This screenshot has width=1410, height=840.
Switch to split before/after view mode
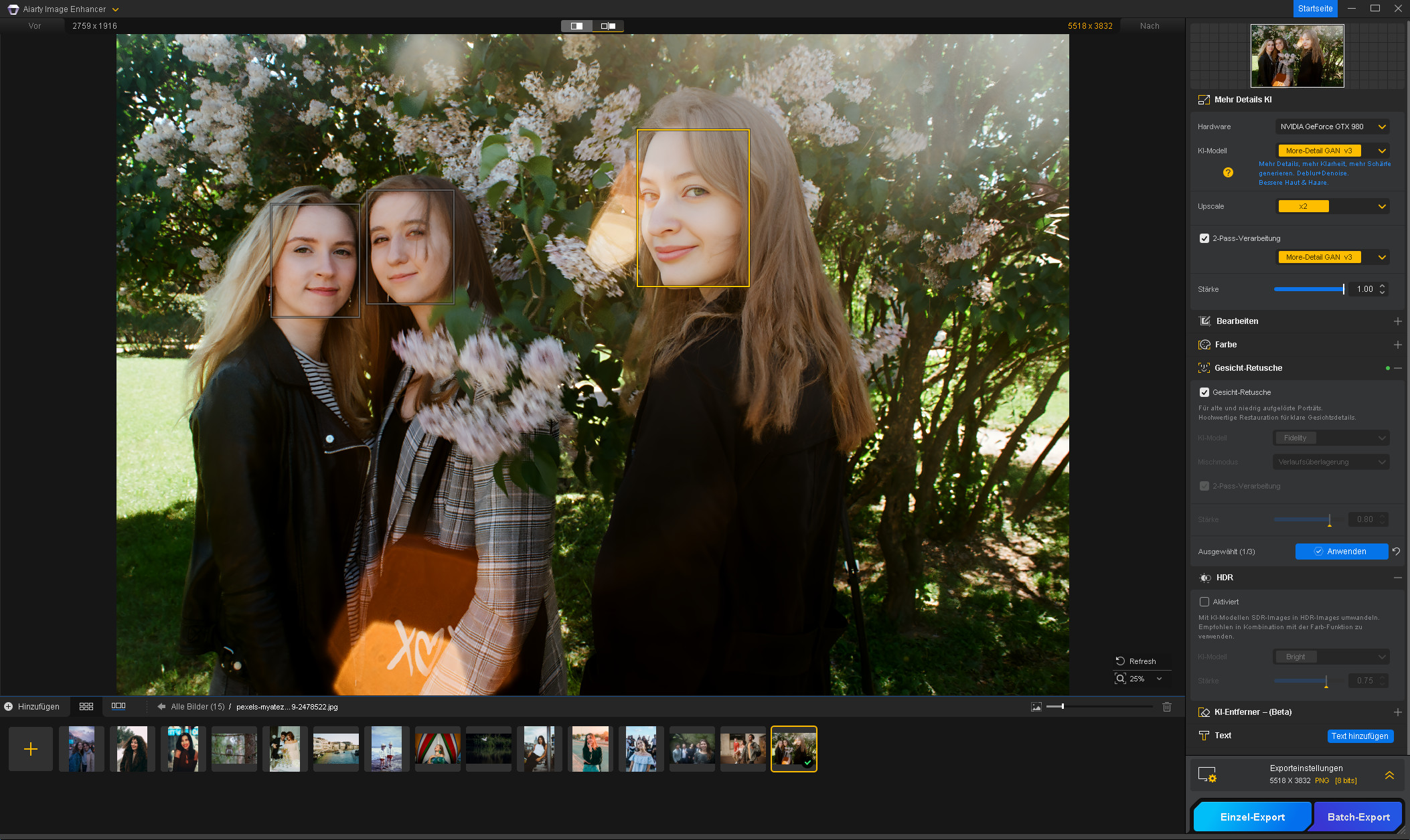coord(576,26)
